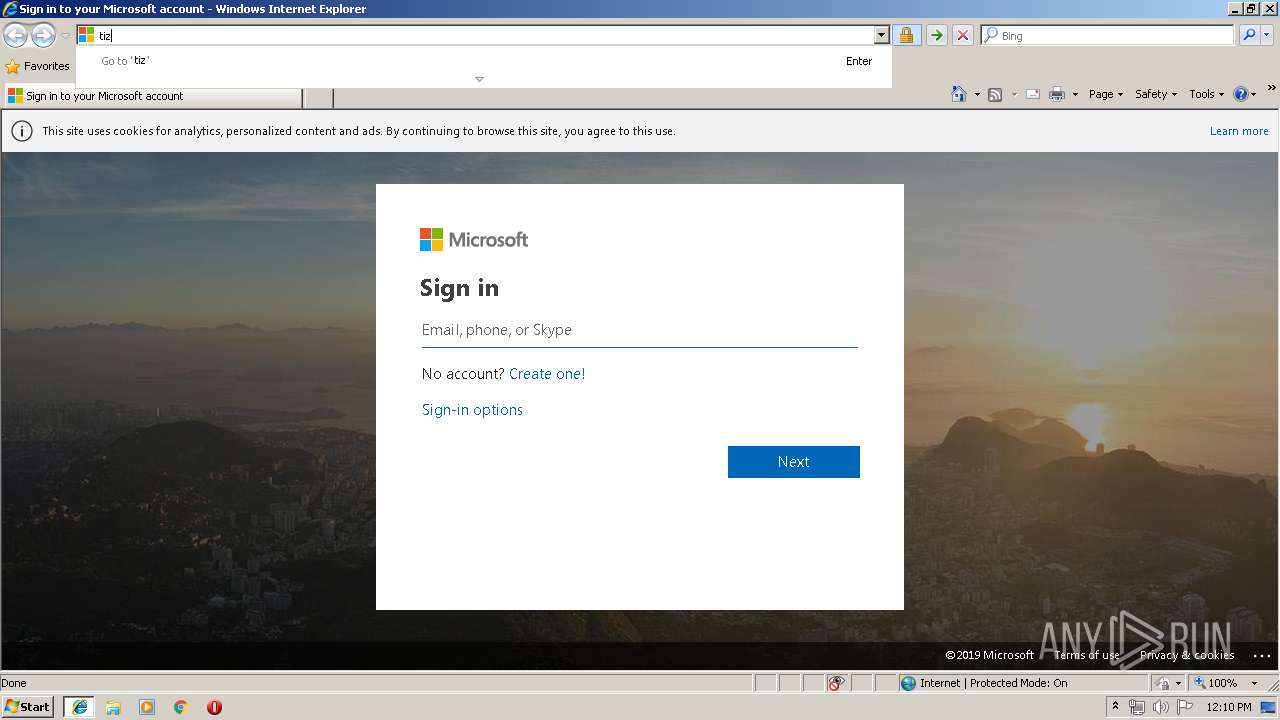Viewport: 1280px width, 720px height.
Task: Expand the command bar overflow chevron
Action: (x=1272, y=88)
